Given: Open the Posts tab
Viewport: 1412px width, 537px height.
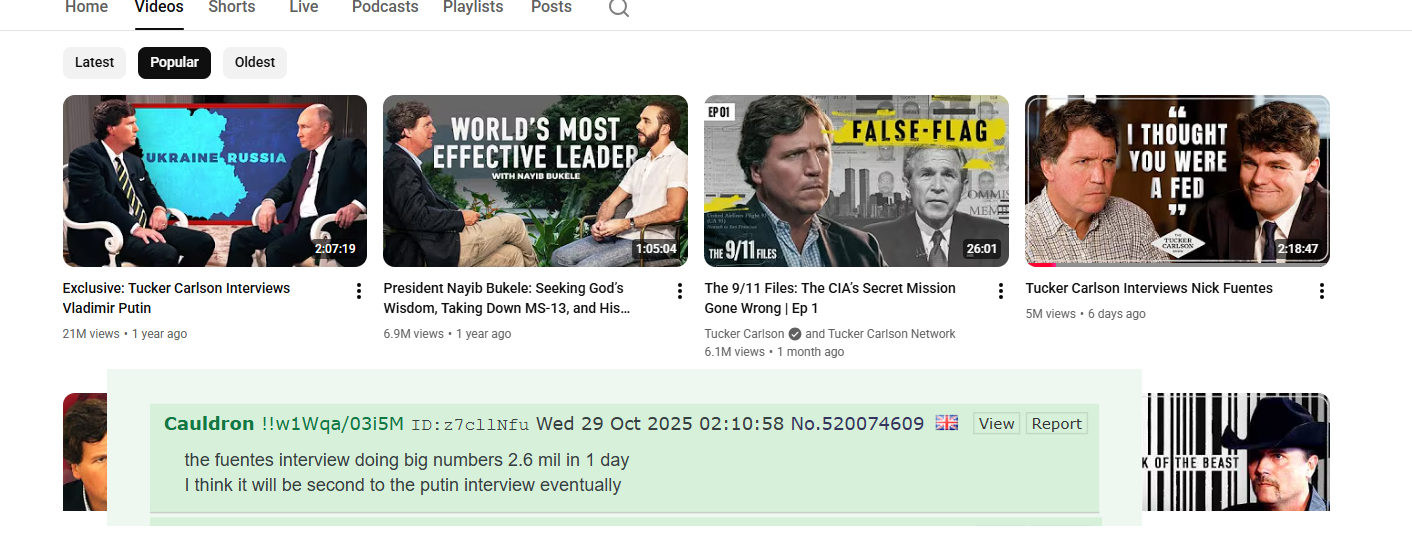Looking at the screenshot, I should click(x=551, y=7).
